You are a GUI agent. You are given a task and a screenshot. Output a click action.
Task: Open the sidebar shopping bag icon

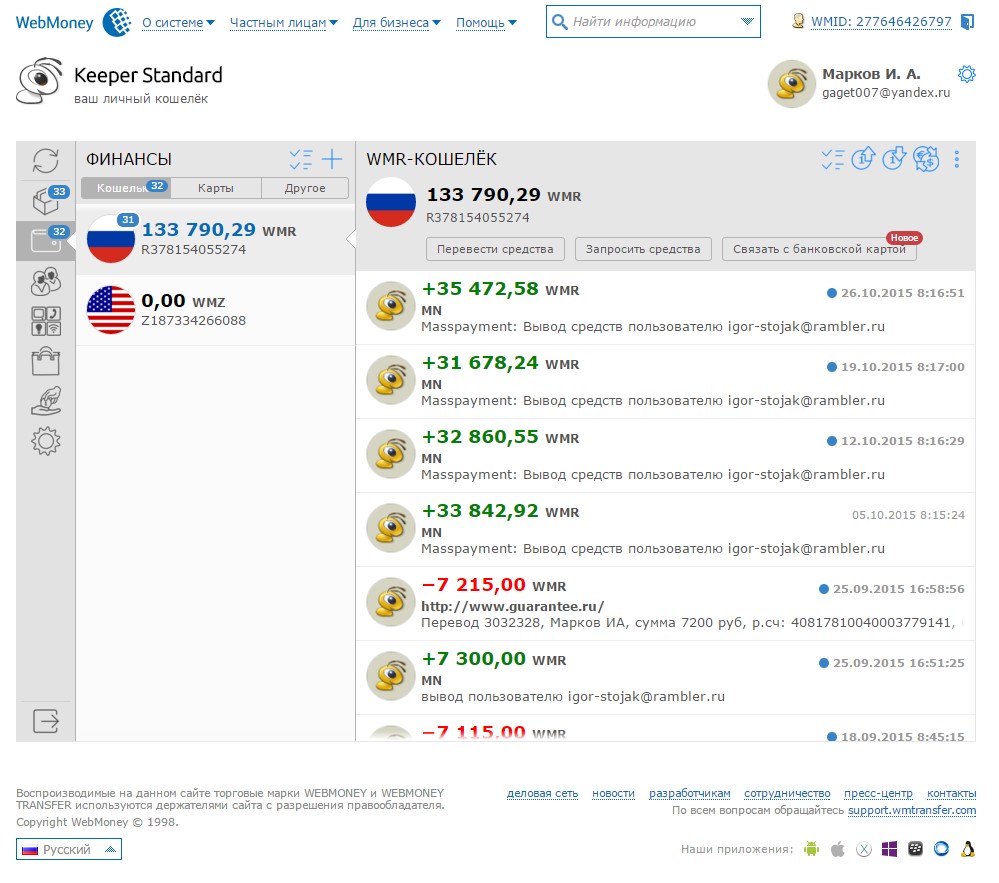46,361
